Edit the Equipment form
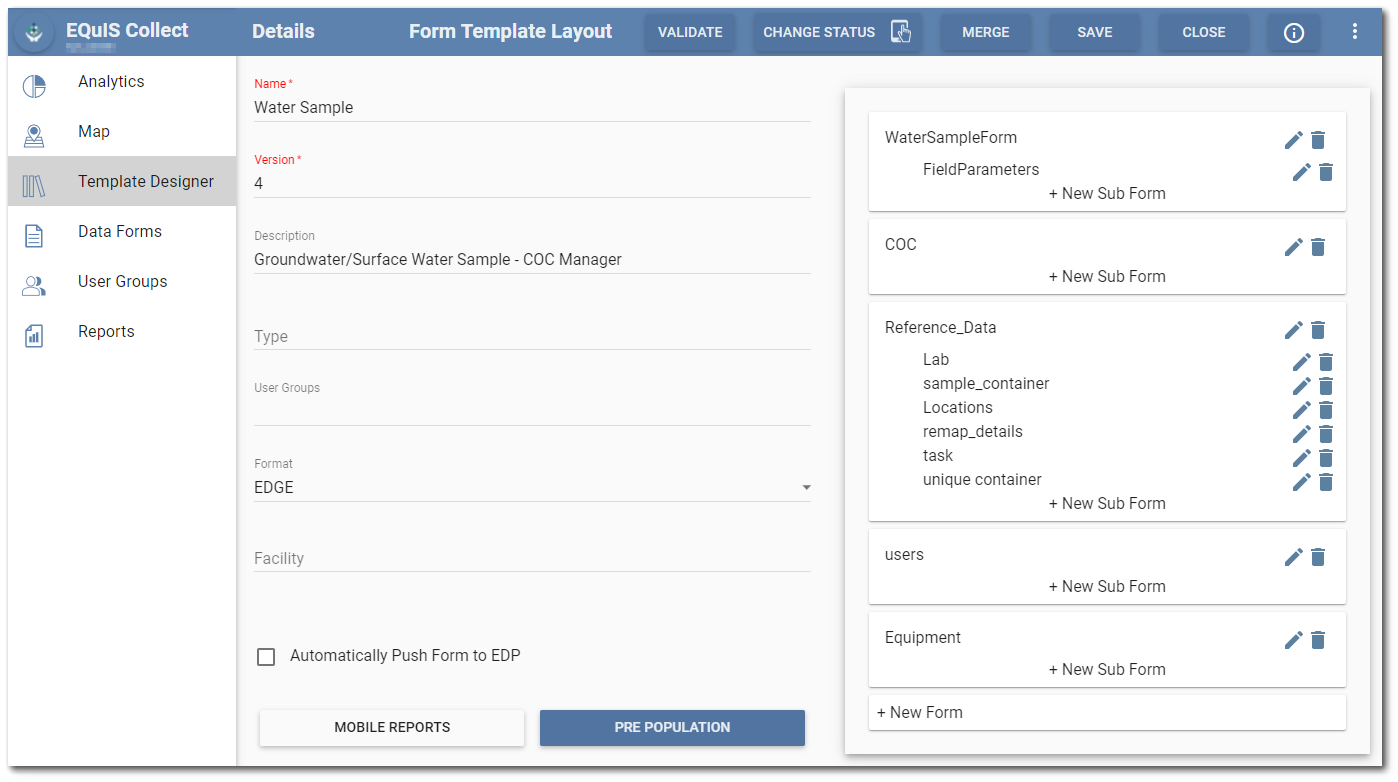This screenshot has width=1398, height=782. pos(1293,640)
